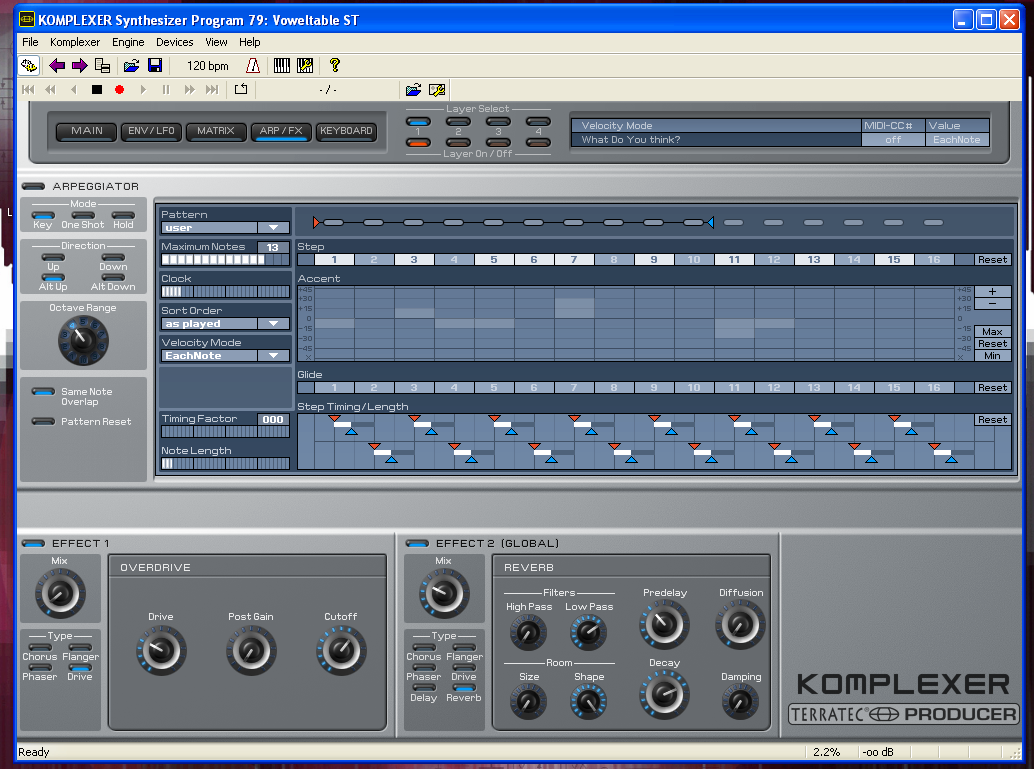
Task: Click the Timing Factor slider bar
Action: pos(225,432)
